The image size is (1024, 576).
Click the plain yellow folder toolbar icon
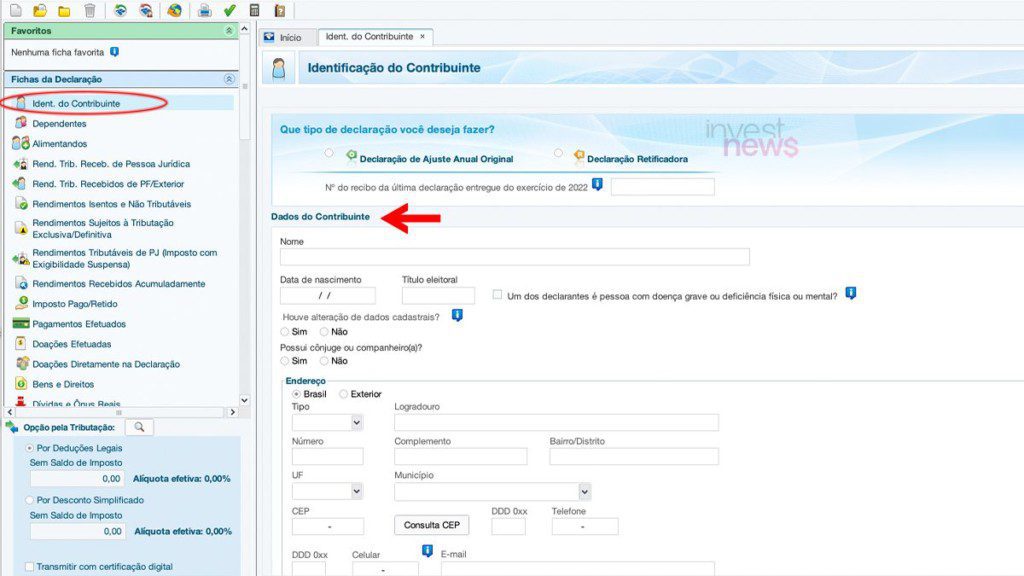64,10
